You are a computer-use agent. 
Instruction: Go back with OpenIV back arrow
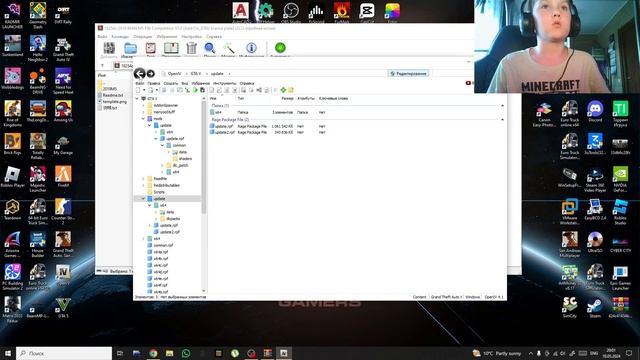(x=140, y=73)
